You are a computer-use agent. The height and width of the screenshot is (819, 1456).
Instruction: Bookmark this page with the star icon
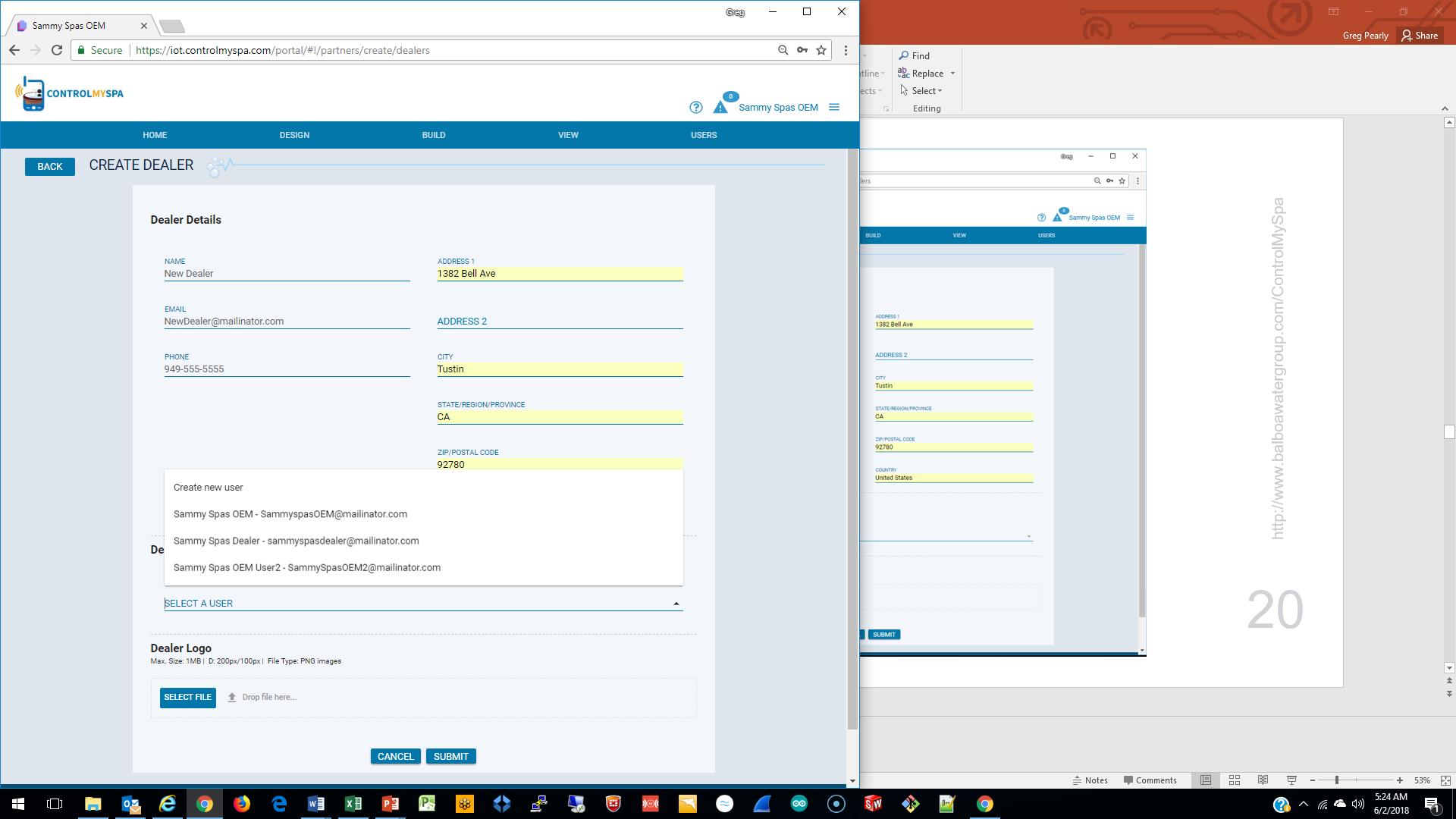point(821,50)
